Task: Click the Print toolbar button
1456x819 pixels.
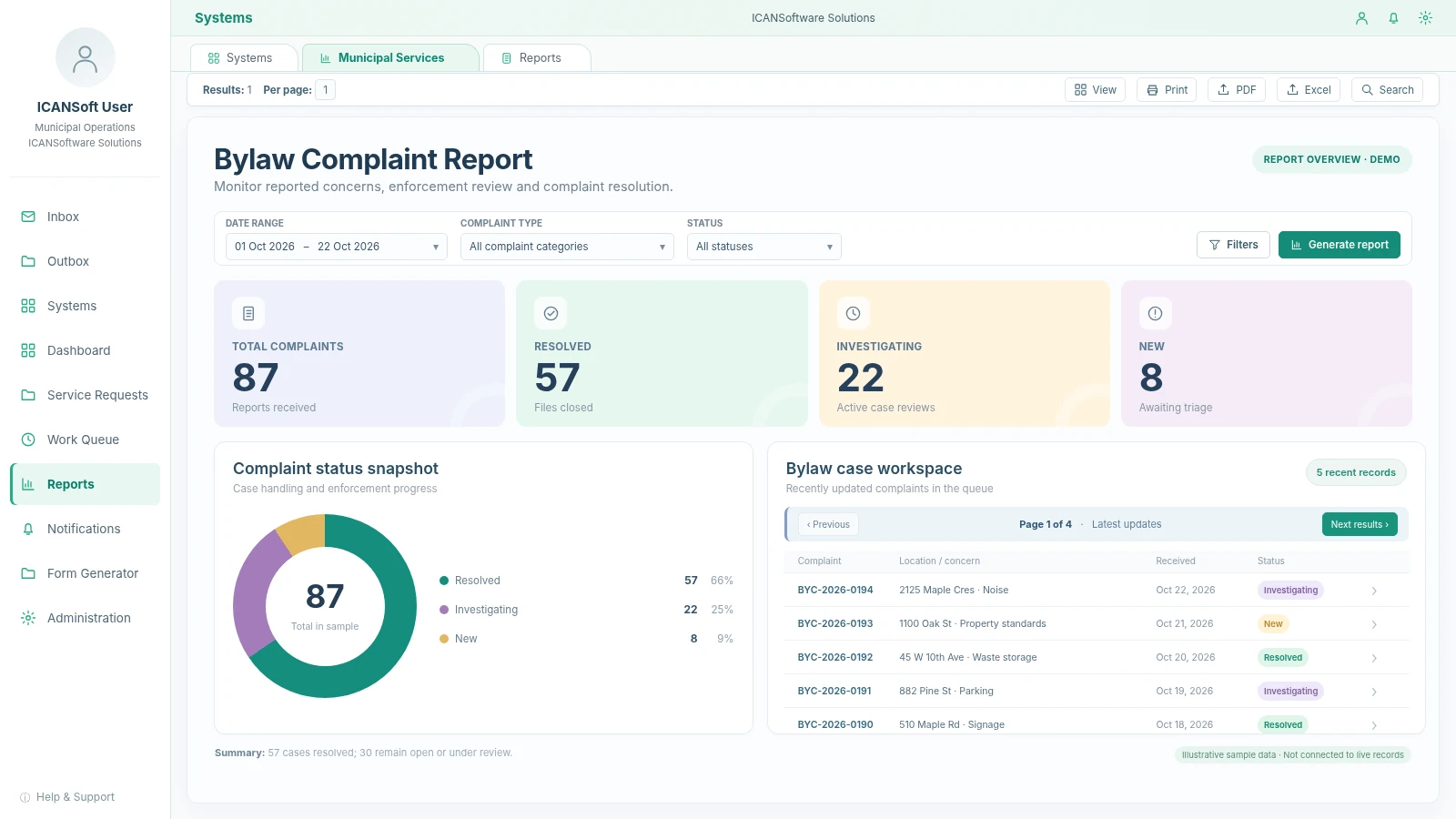Action: coord(1167,90)
